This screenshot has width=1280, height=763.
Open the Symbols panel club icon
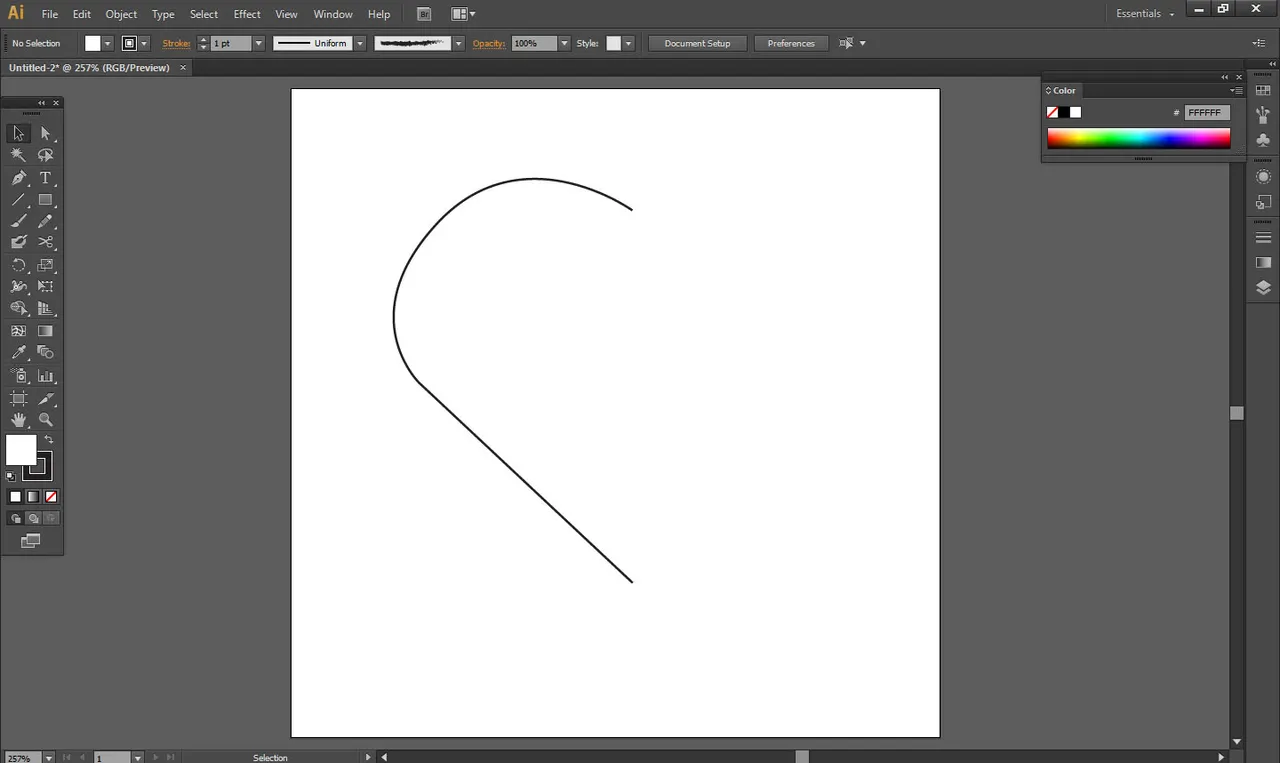click(x=1263, y=140)
